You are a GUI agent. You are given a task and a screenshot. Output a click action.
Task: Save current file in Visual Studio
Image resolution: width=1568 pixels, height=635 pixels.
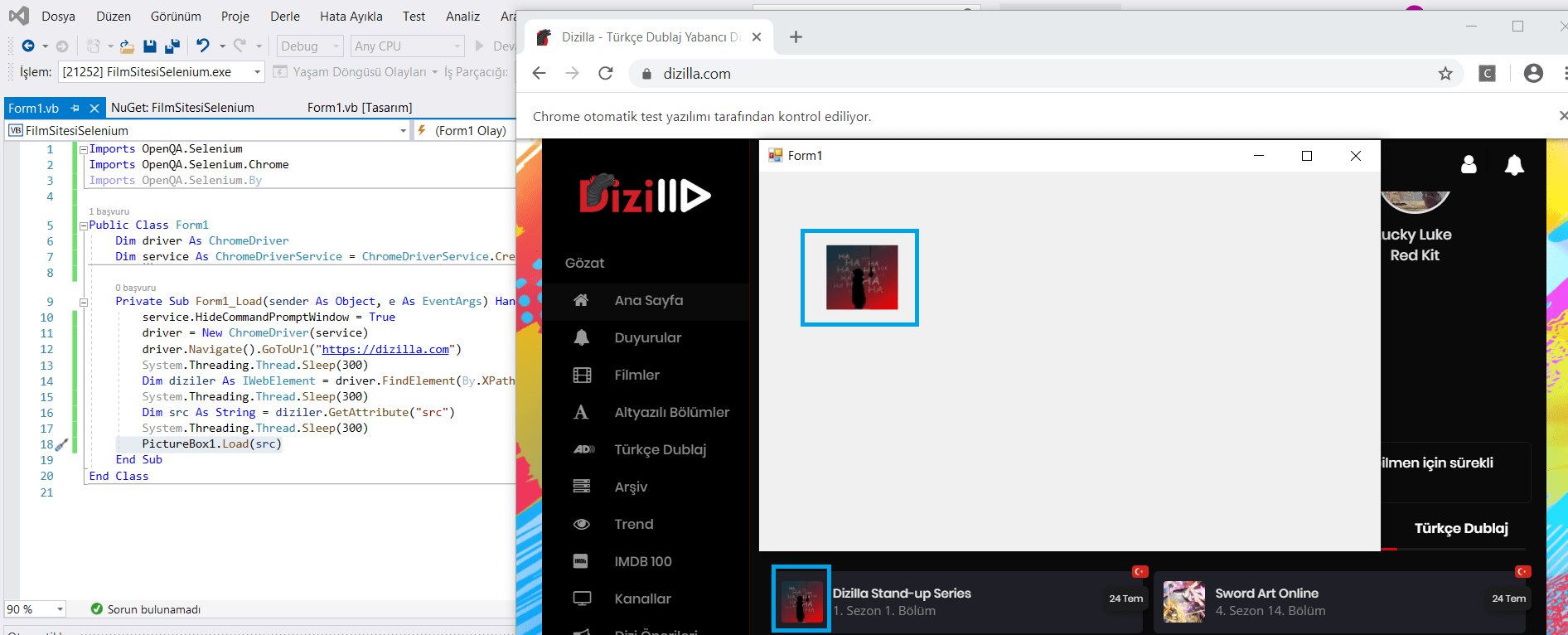coord(150,46)
